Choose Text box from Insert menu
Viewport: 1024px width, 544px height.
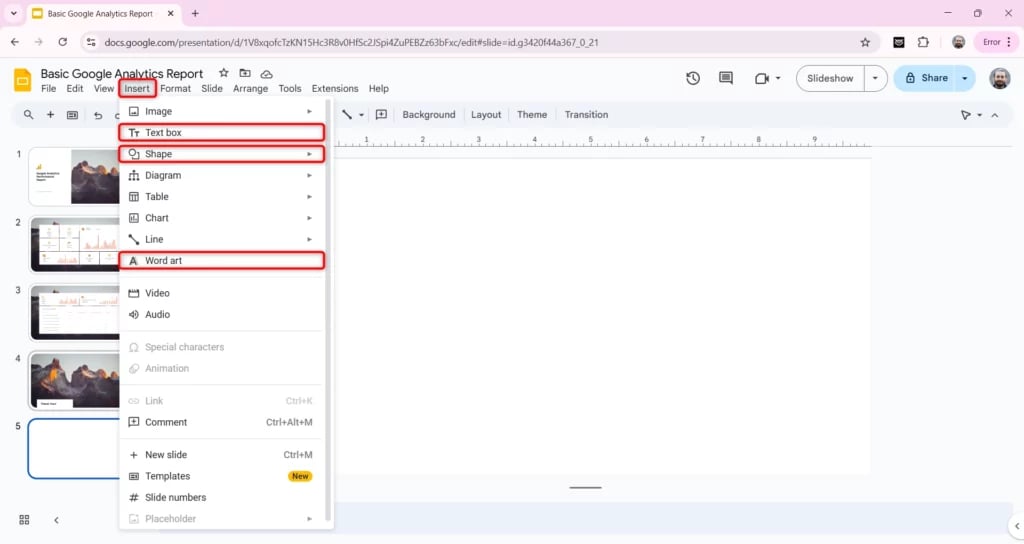tap(222, 132)
